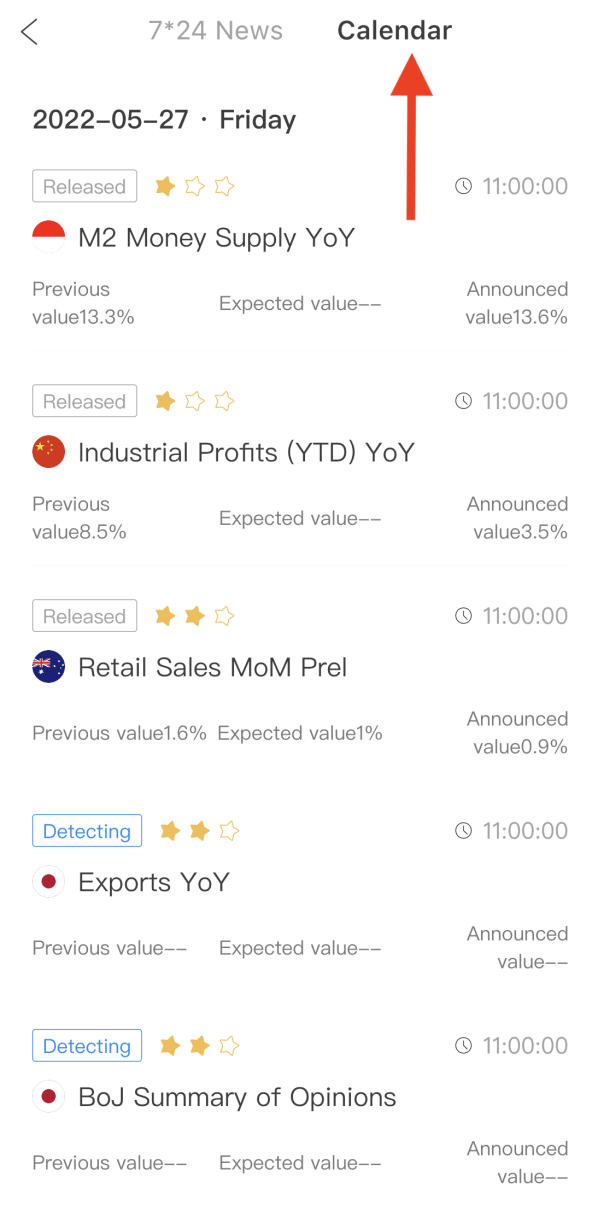The height and width of the screenshot is (1205, 598).
Task: Select the Calendar tab
Action: click(x=394, y=31)
